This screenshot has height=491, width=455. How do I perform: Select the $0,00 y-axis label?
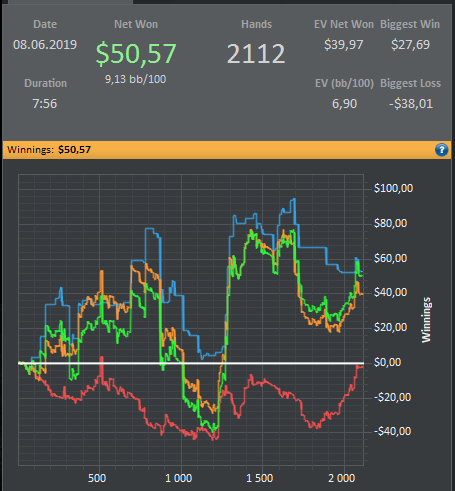[x=387, y=362]
